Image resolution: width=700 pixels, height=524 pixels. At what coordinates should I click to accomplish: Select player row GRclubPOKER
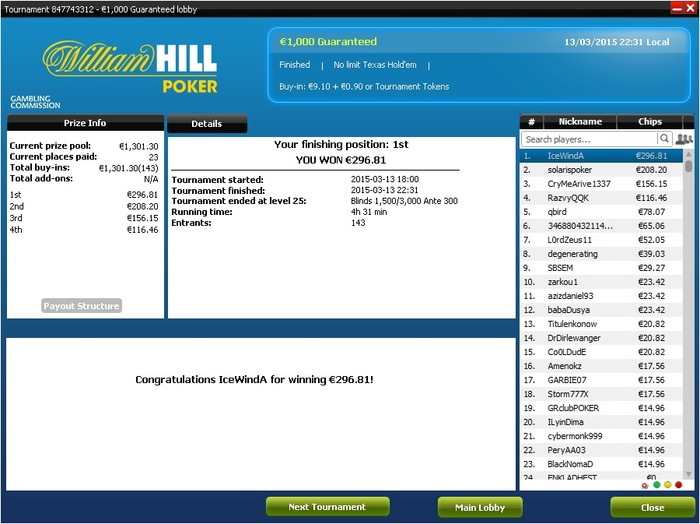click(x=601, y=408)
